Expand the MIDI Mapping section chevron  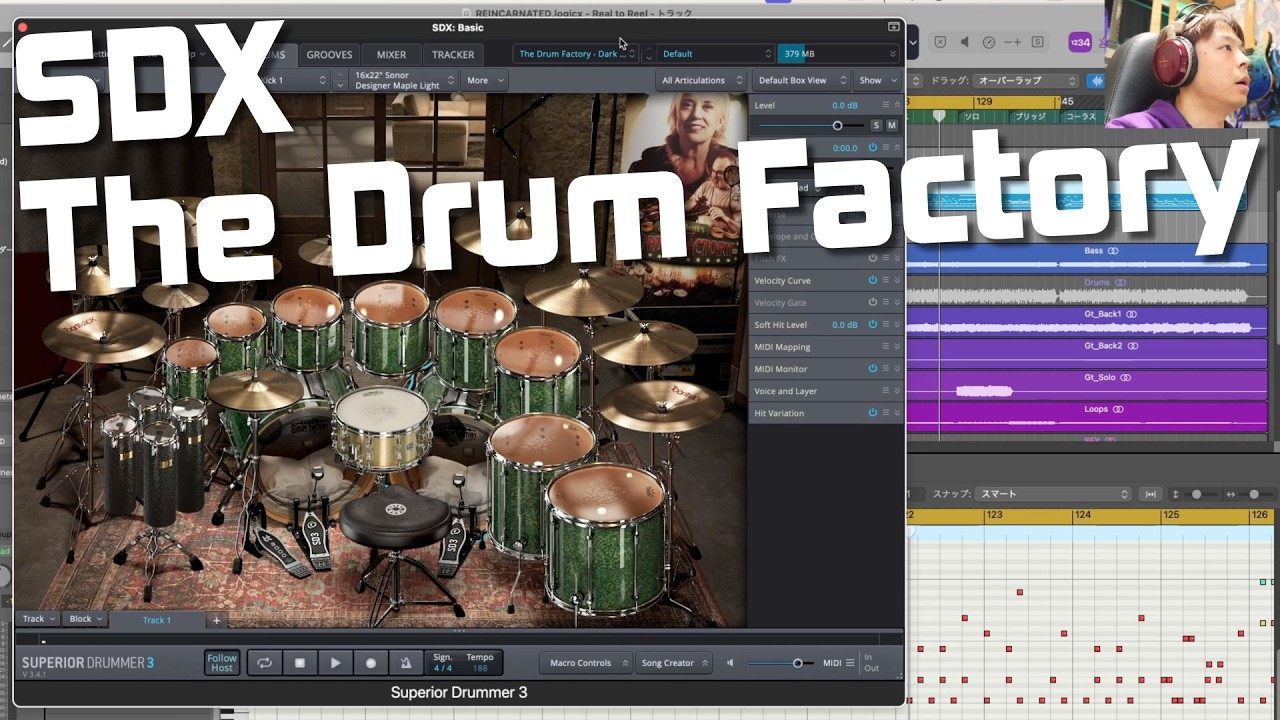tap(896, 347)
